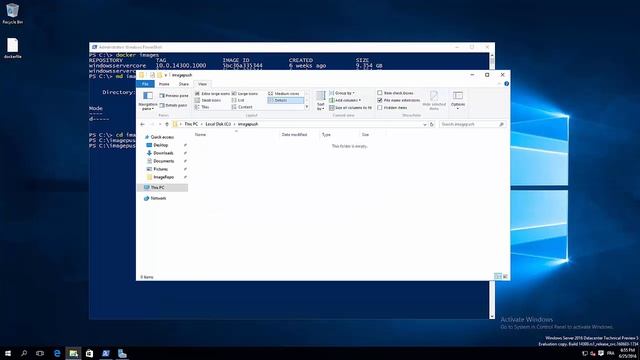
Task: Open Quick Access Toolbar customize dropdown
Action: (166, 75)
